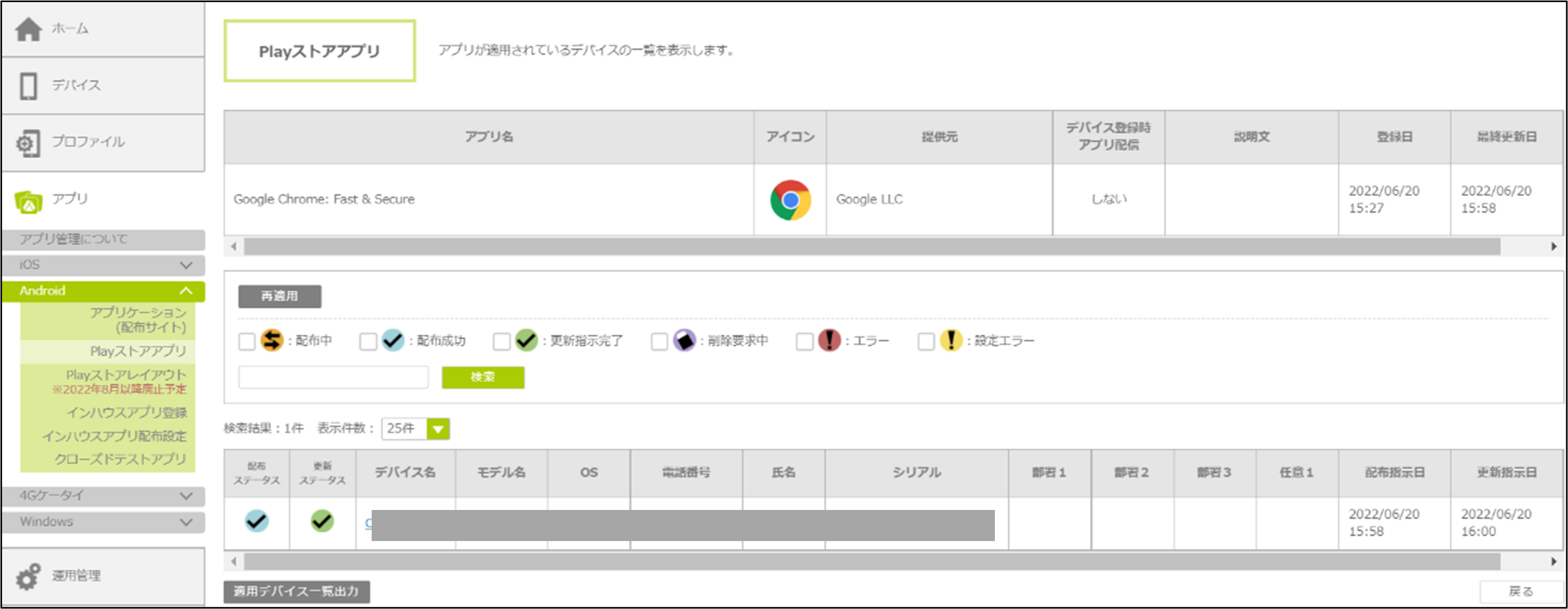Expand the iOS sidebar section

tap(103, 264)
